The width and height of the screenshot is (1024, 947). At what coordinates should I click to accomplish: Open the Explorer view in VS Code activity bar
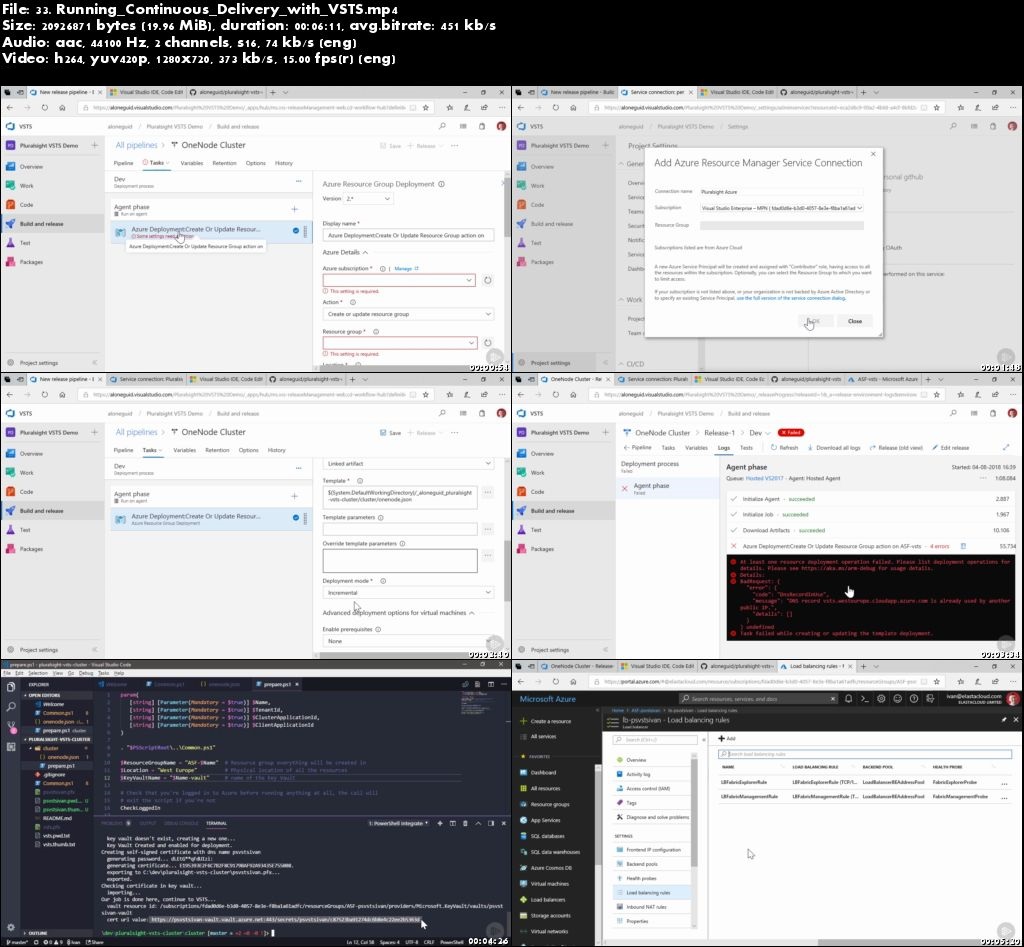(11, 687)
